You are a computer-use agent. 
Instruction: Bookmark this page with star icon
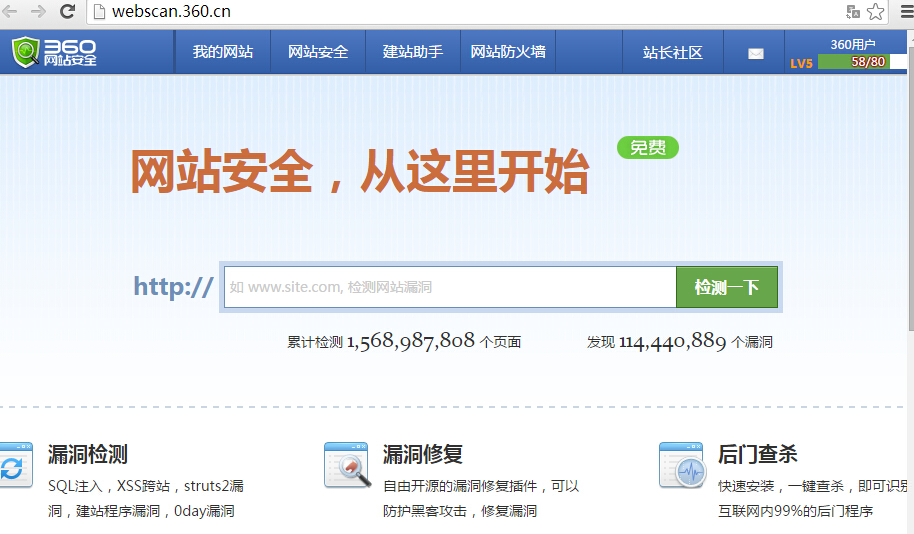(876, 12)
